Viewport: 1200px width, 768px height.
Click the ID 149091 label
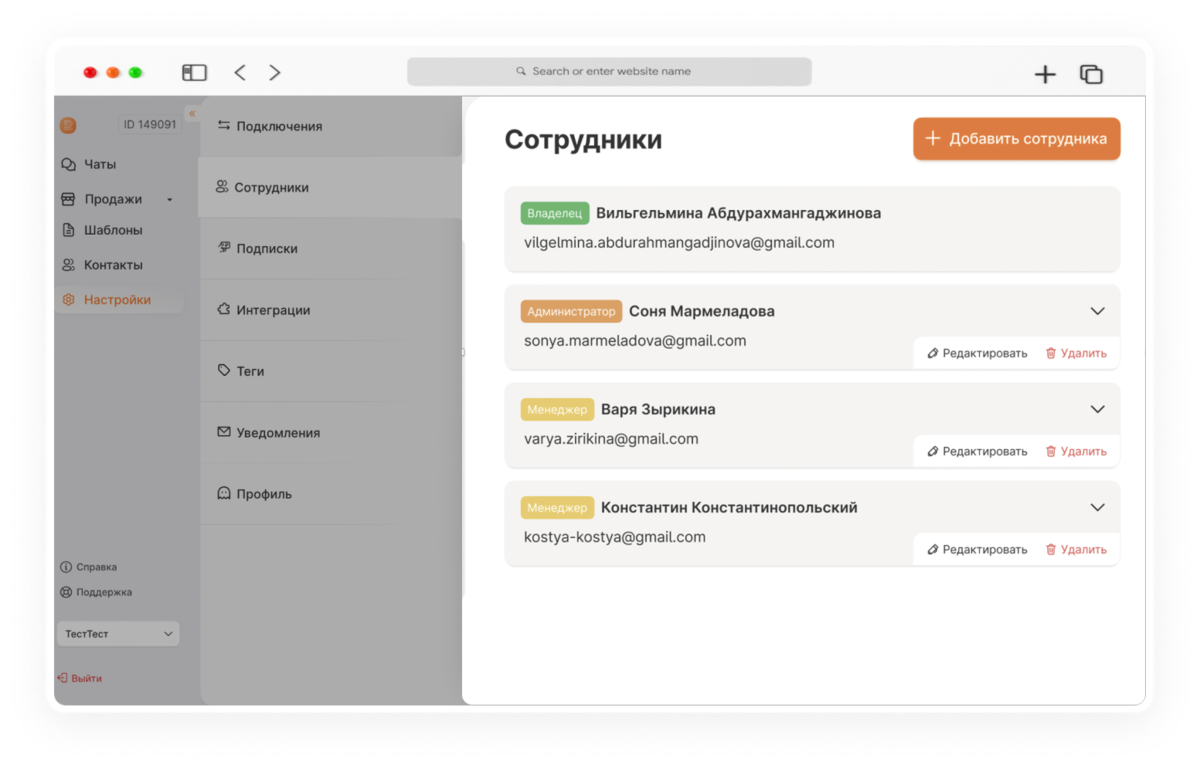[x=150, y=125]
